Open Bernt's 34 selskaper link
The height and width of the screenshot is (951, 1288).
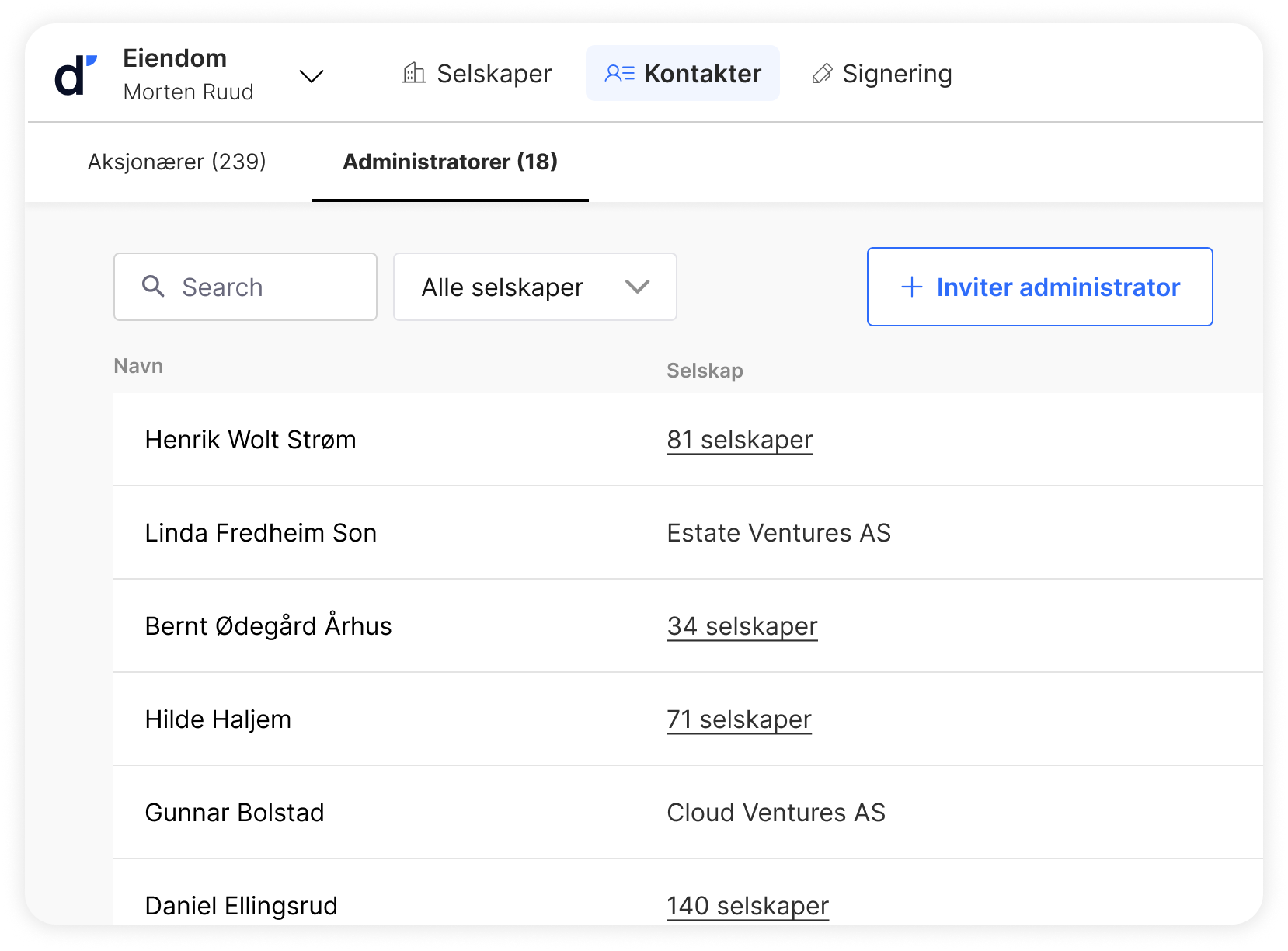(x=742, y=626)
